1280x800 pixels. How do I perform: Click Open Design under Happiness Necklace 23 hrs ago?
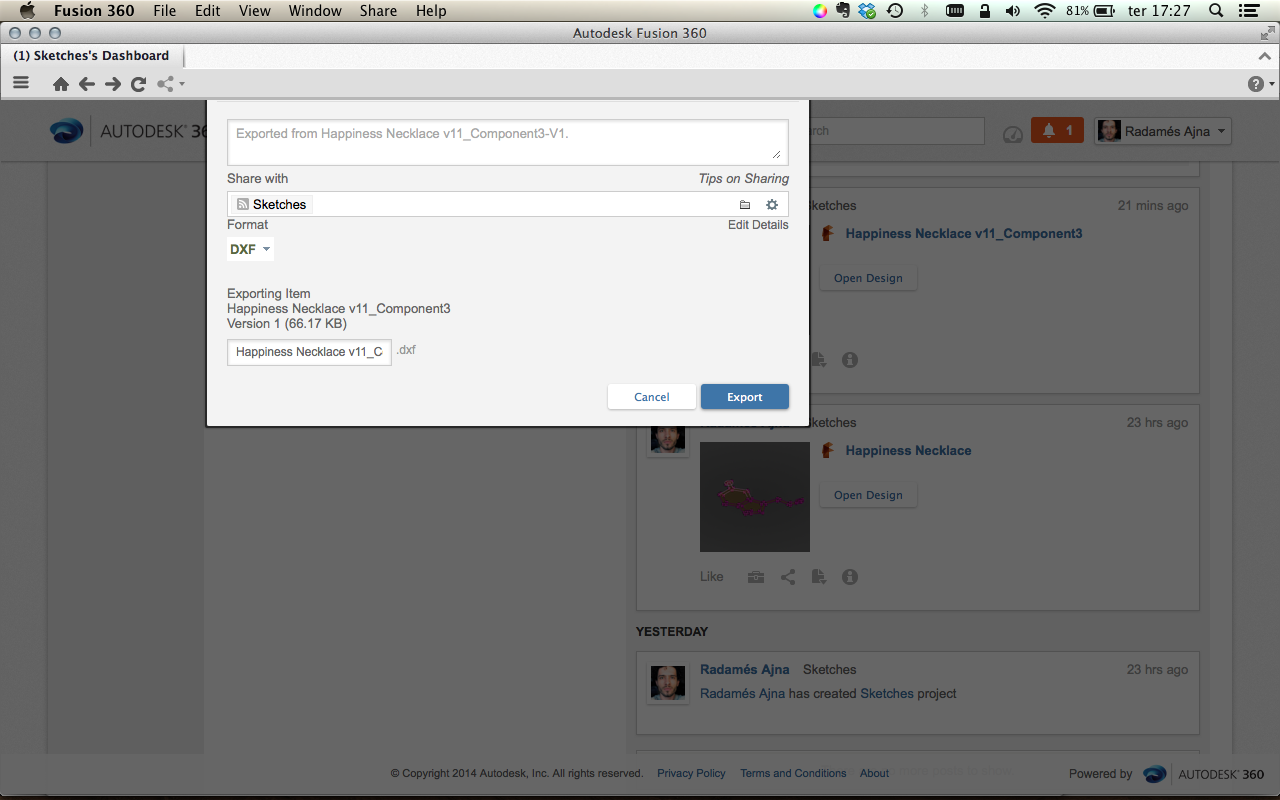click(868, 495)
